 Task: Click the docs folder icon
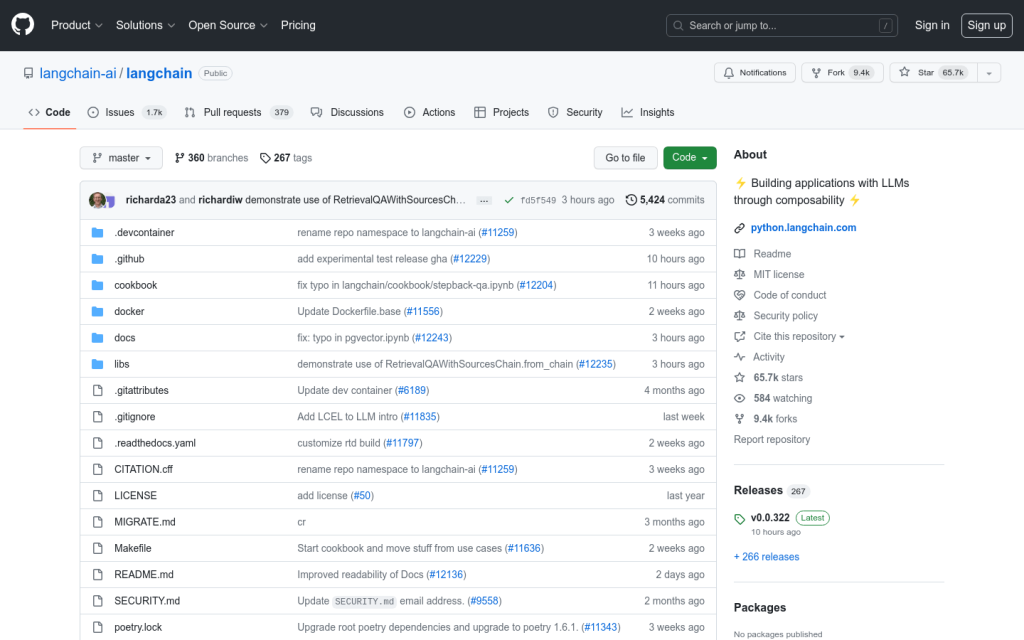click(97, 338)
